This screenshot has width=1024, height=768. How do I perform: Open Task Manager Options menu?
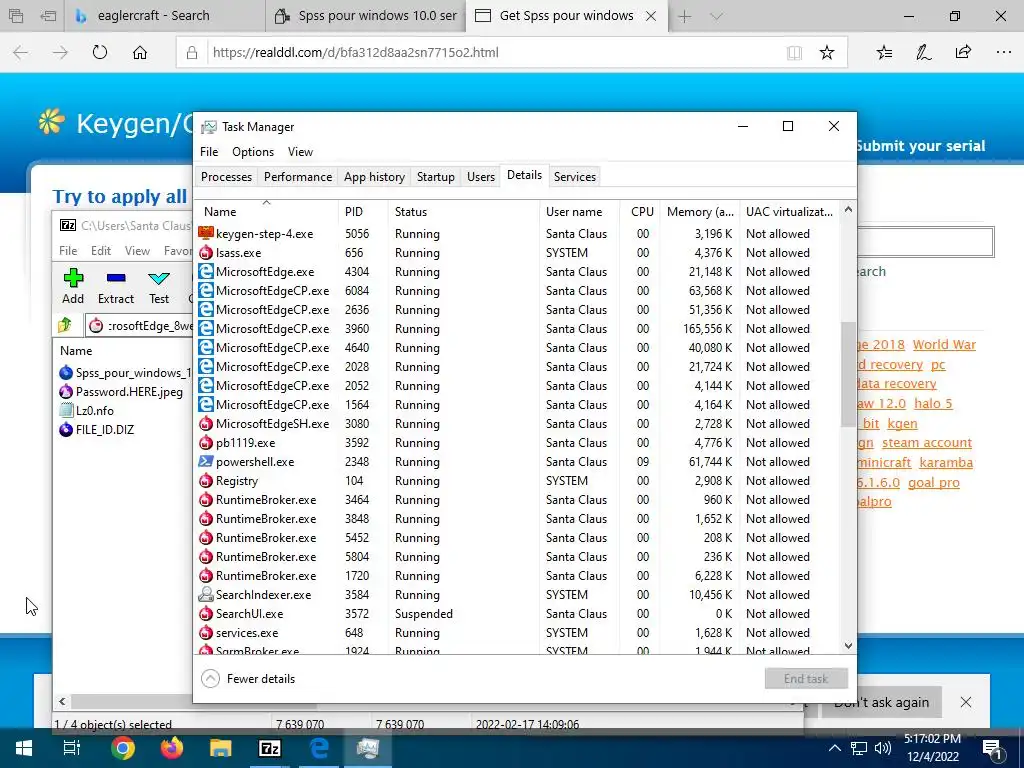[253, 152]
